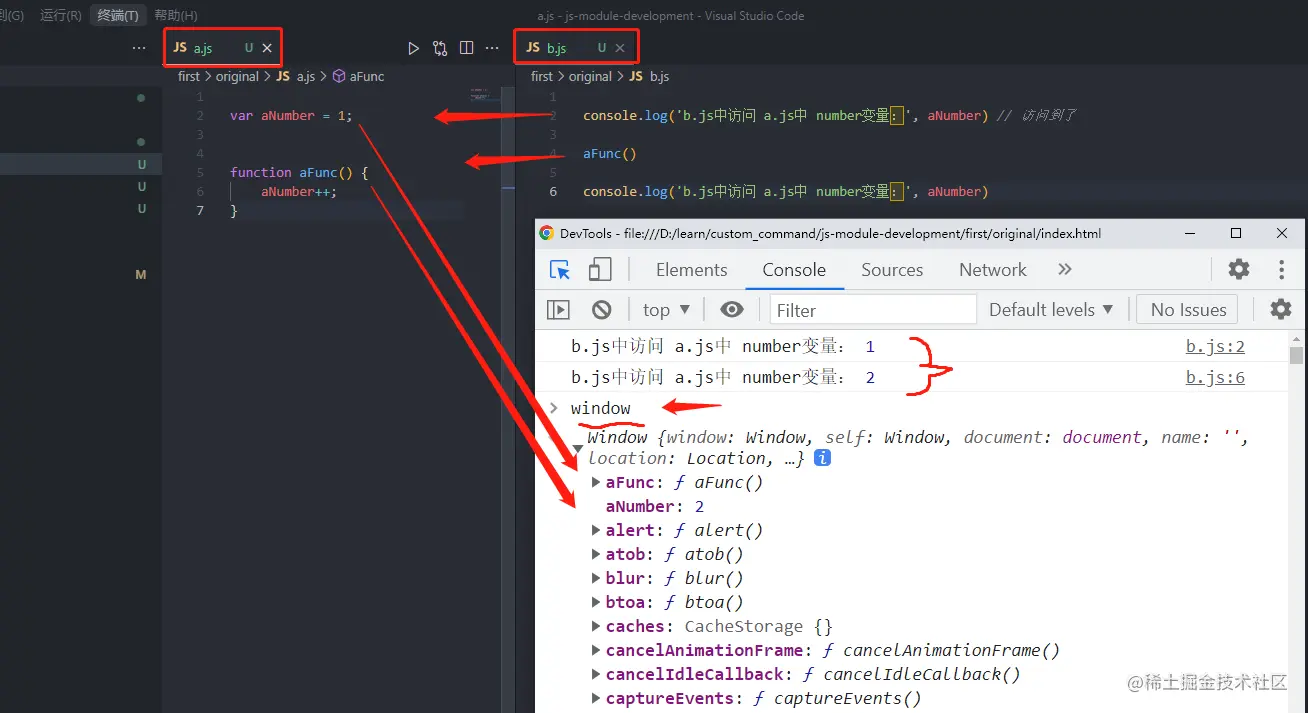Collapse the Window object
Viewport: 1308px width, 713px height.
click(577, 449)
